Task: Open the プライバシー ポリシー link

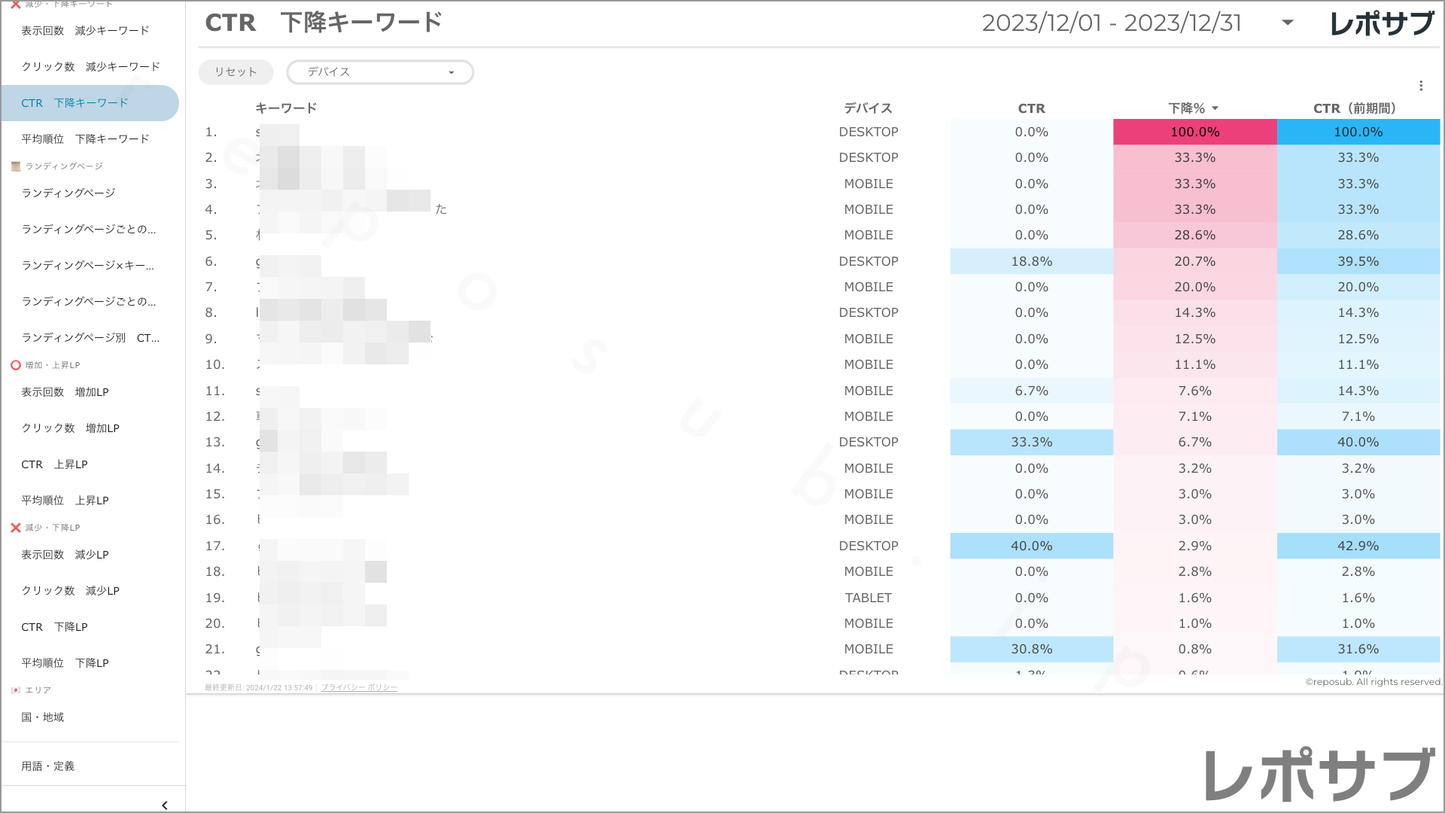Action: click(x=359, y=688)
